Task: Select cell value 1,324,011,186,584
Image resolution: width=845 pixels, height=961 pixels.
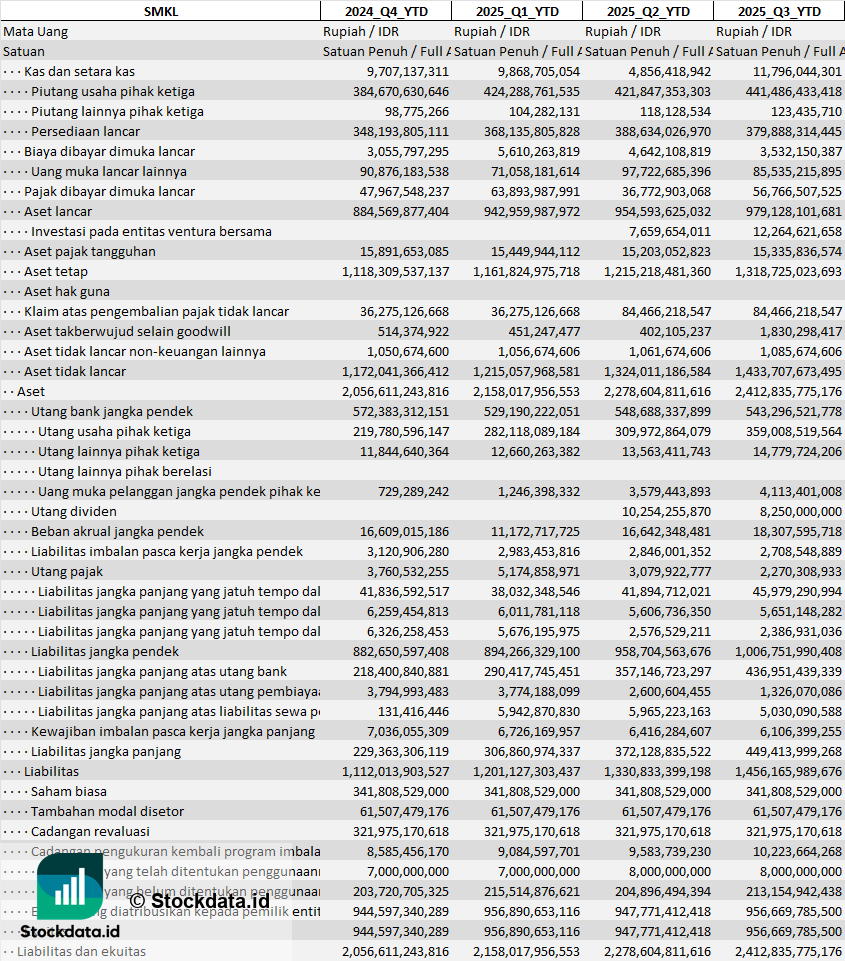Action: pyautogui.click(x=657, y=371)
